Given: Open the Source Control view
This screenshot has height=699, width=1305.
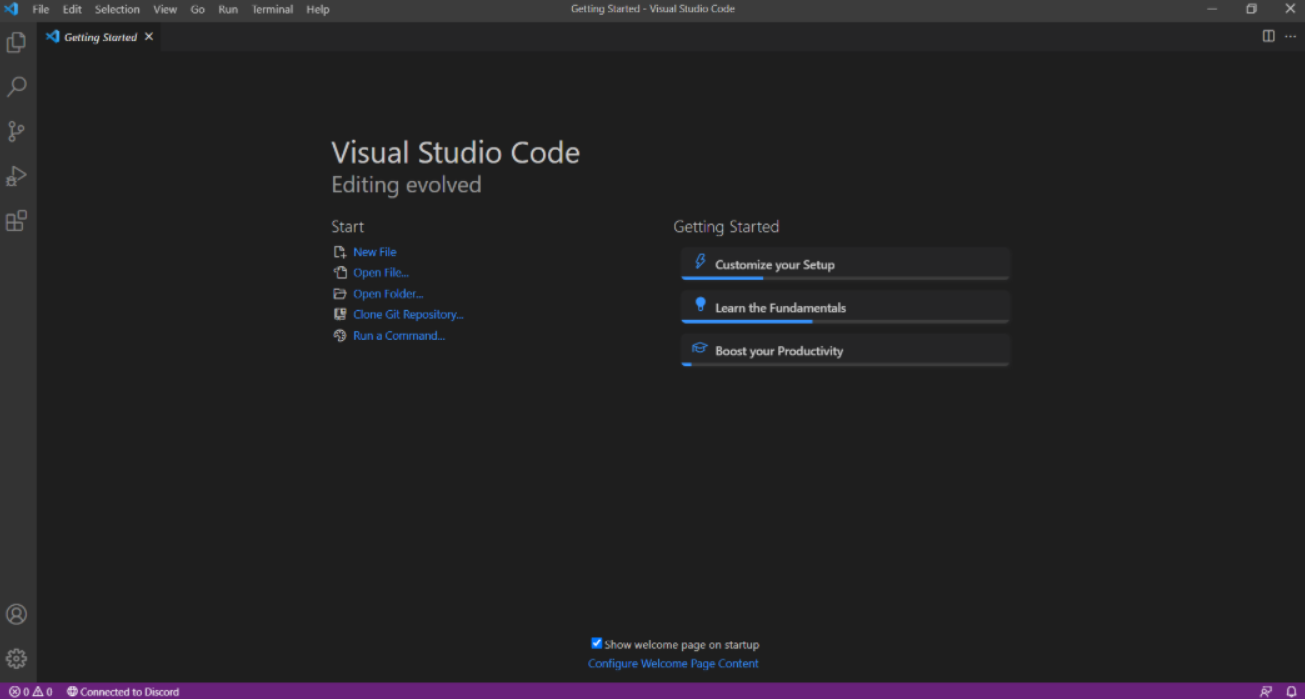Looking at the screenshot, I should coord(16,131).
